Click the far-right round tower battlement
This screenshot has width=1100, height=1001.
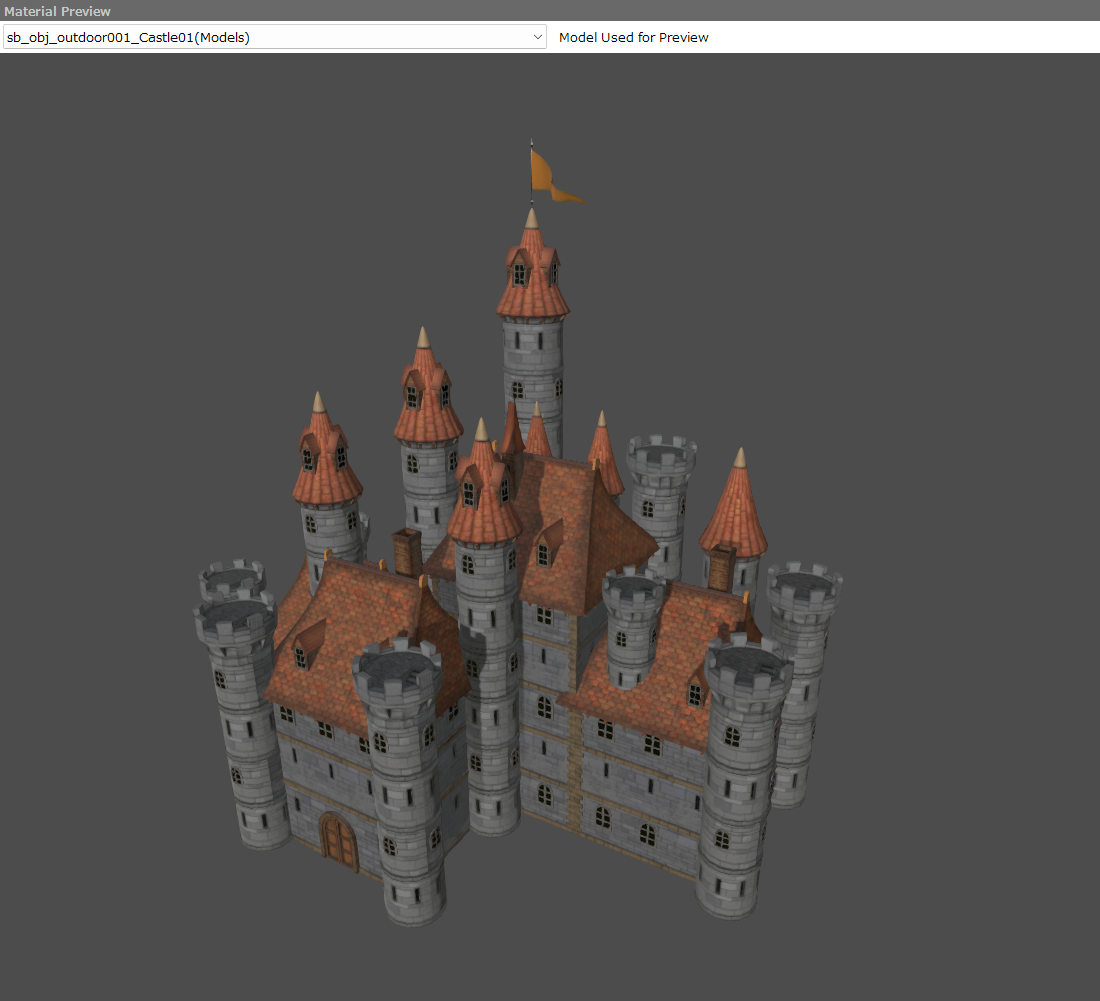click(805, 588)
